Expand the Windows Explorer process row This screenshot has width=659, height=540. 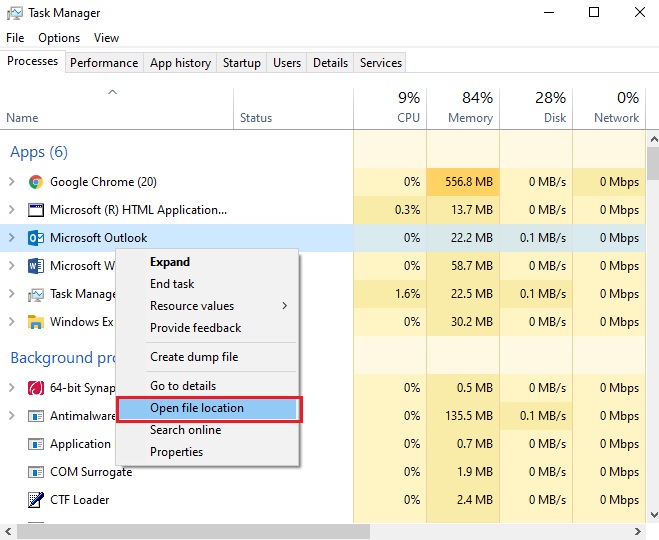tap(12, 321)
